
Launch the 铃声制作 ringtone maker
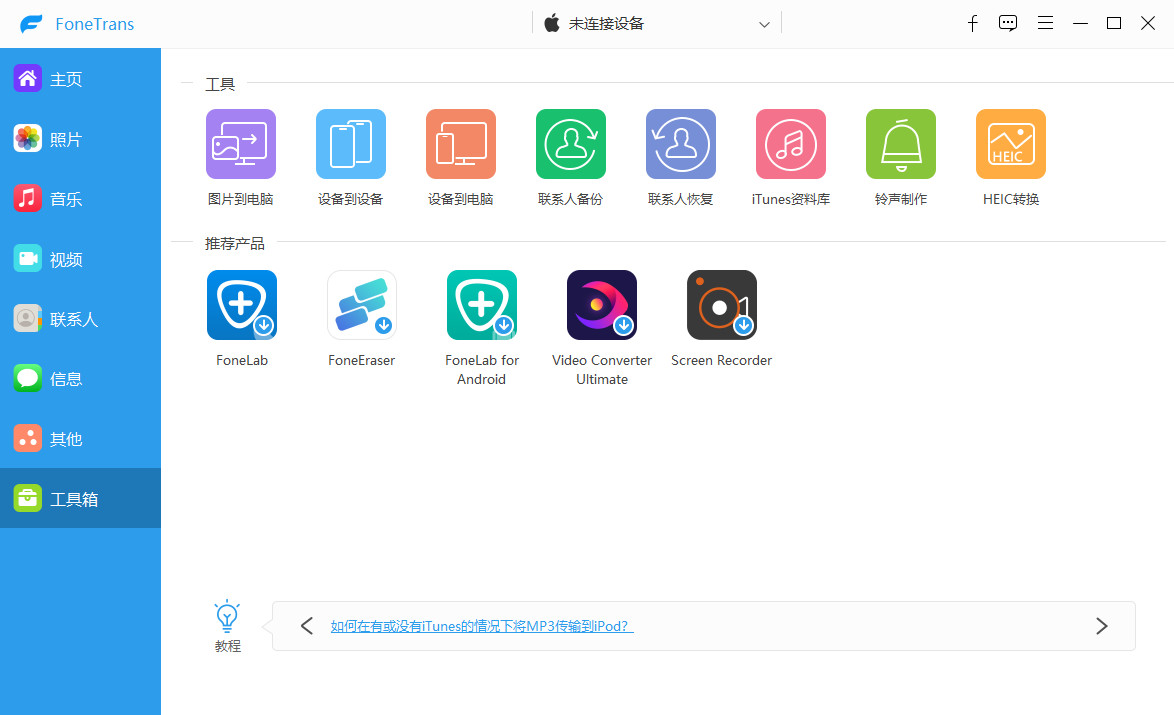(x=901, y=144)
